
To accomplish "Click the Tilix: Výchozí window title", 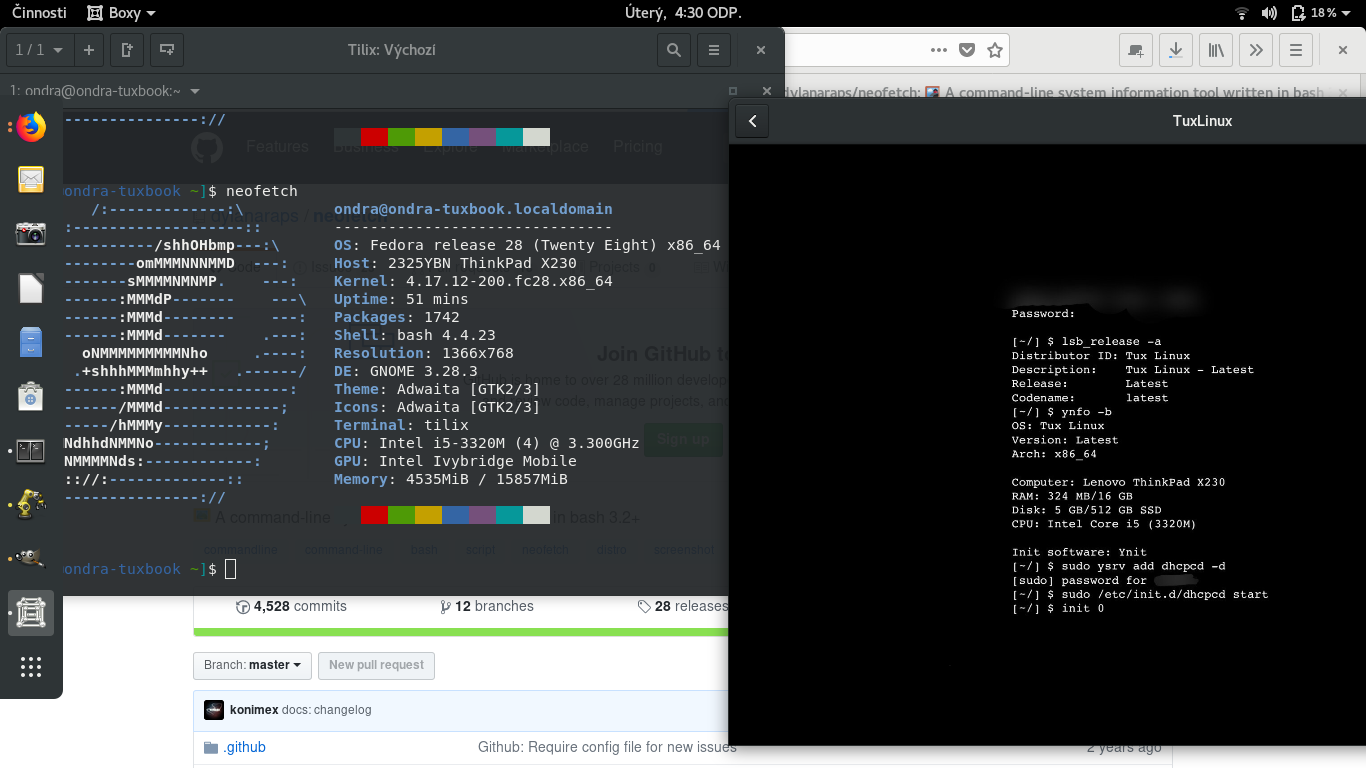I will 391,50.
